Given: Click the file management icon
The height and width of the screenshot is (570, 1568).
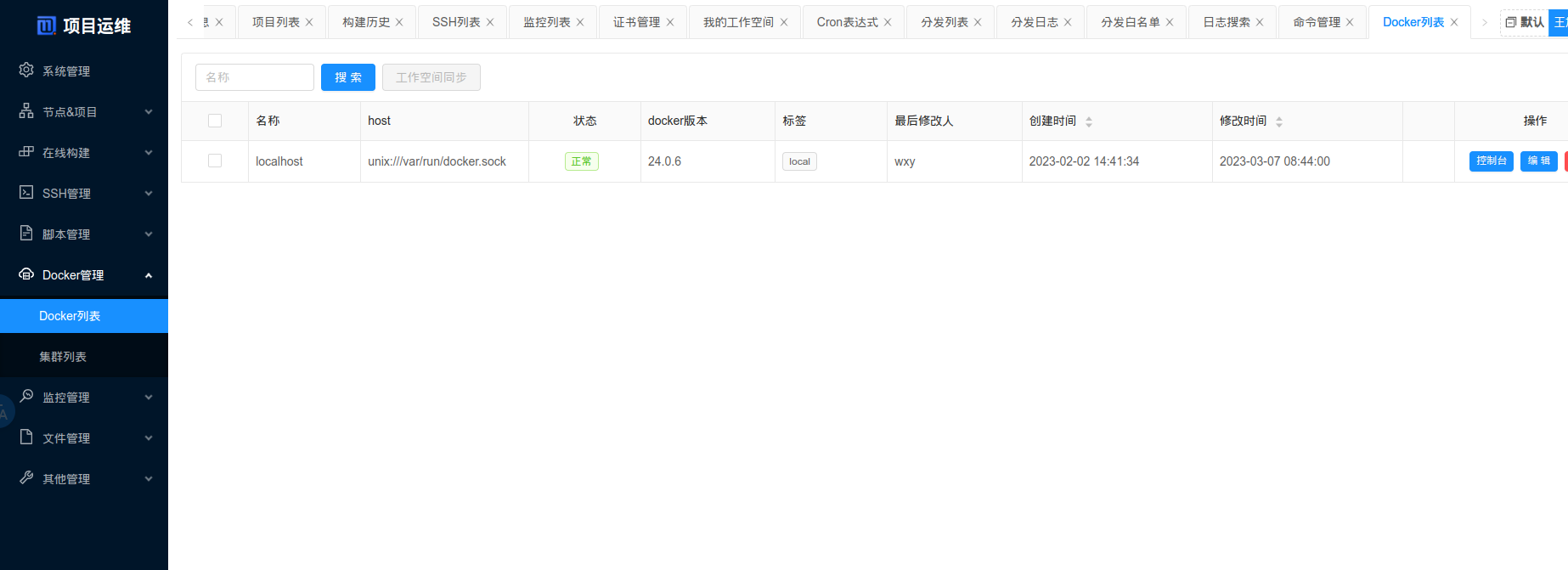Looking at the screenshot, I should (26, 437).
